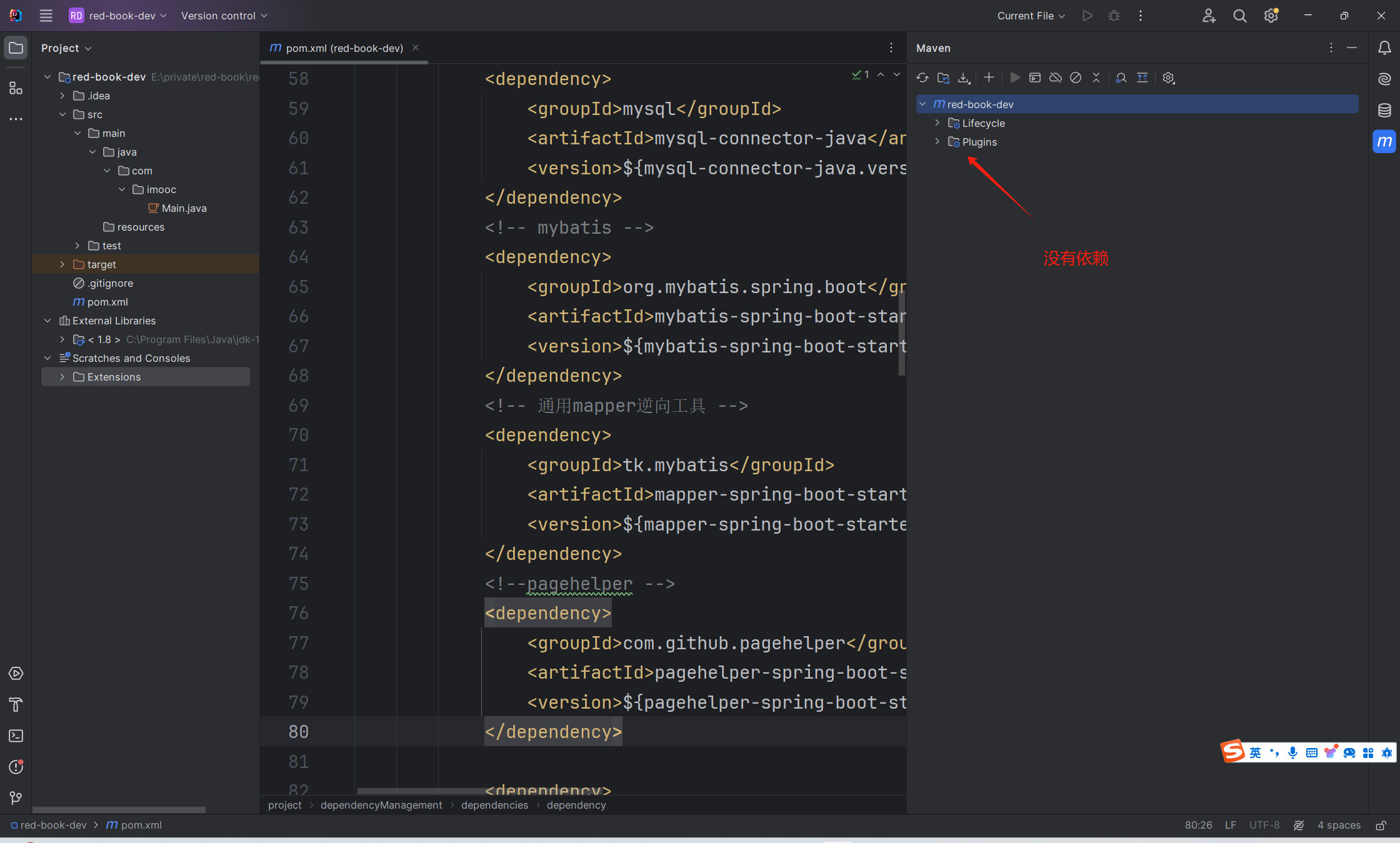
Task: Open more run actions menu
Action: [1141, 16]
